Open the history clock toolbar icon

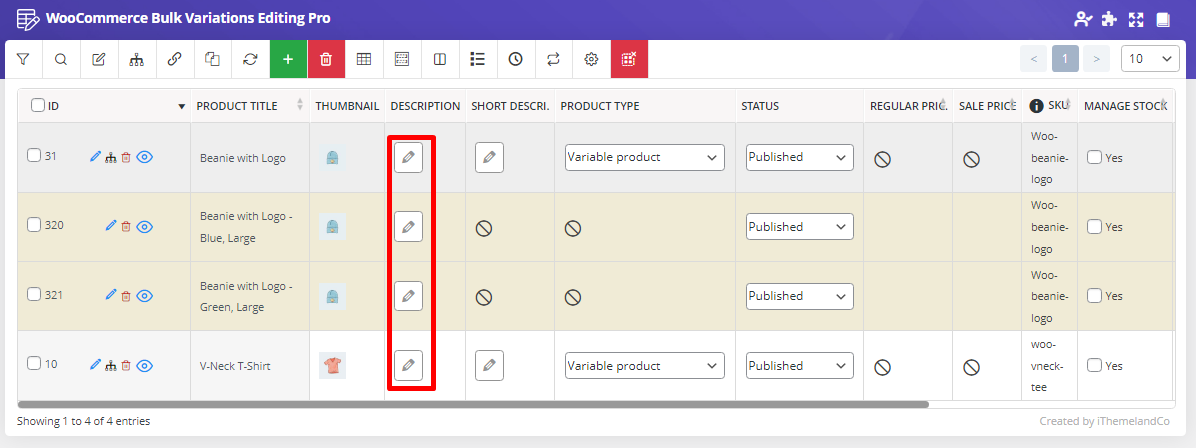point(516,59)
